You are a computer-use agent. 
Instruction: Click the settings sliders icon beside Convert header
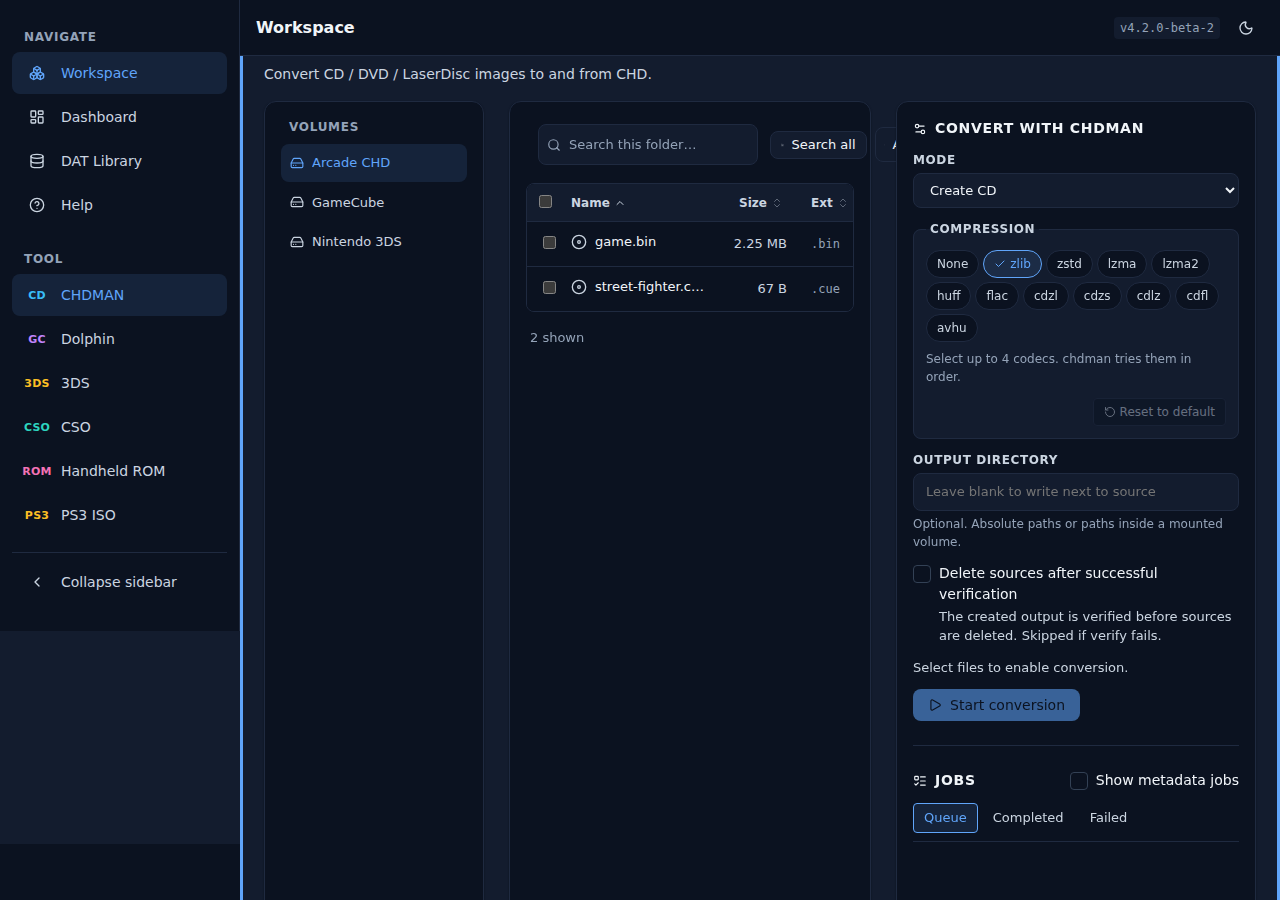920,129
